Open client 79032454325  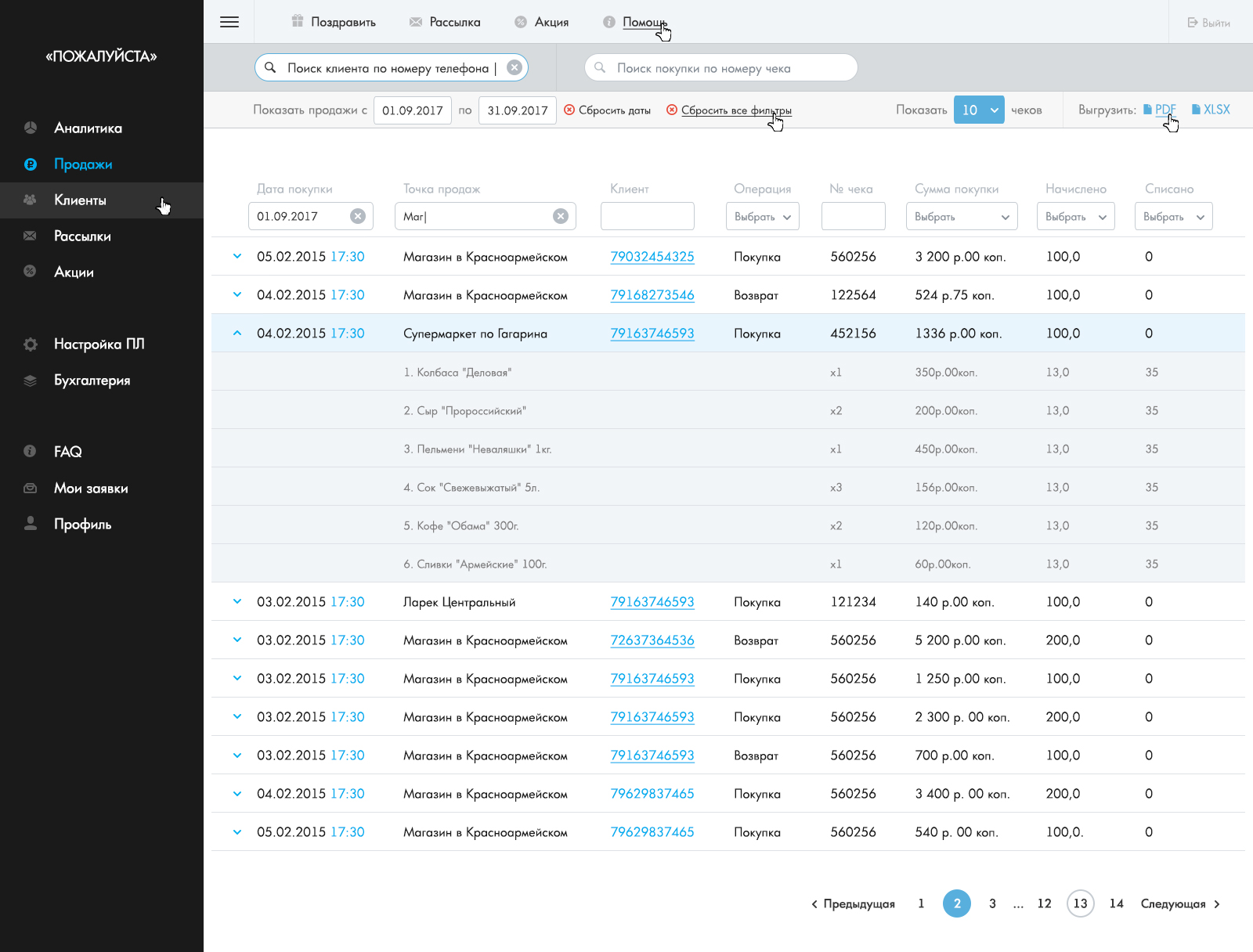point(652,257)
